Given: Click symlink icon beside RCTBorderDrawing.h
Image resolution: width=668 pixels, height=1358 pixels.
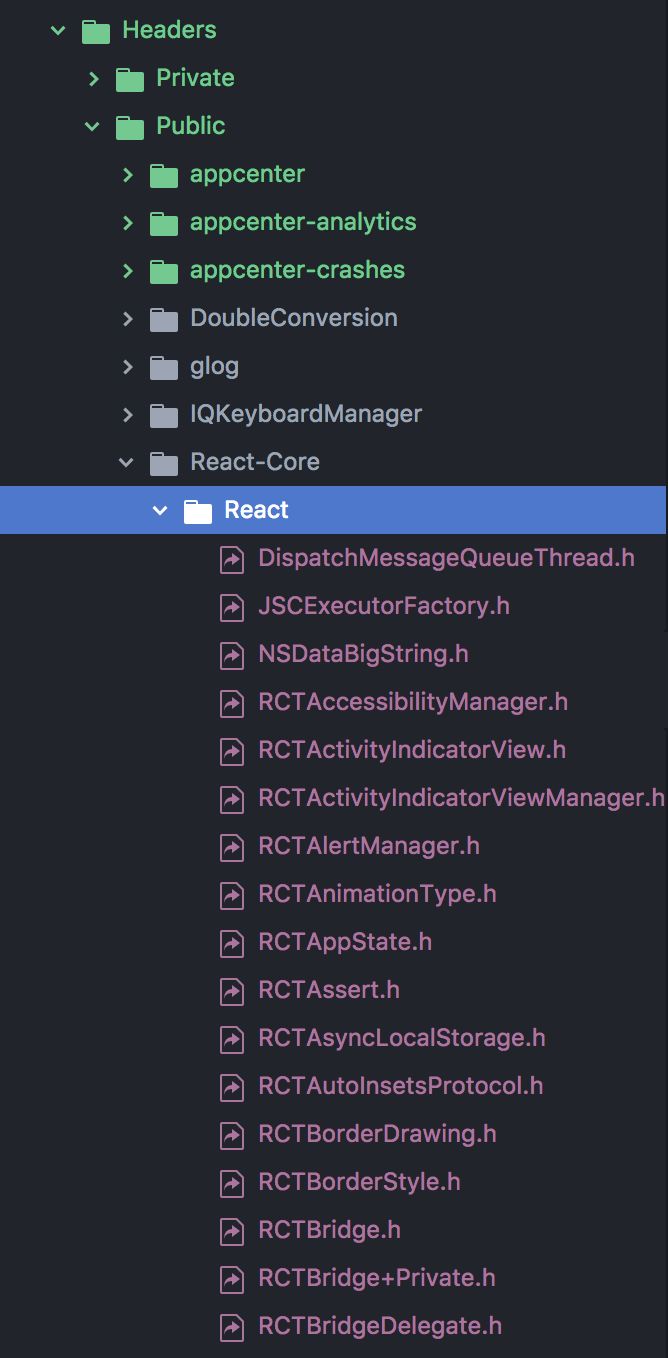Looking at the screenshot, I should pos(232,1135).
